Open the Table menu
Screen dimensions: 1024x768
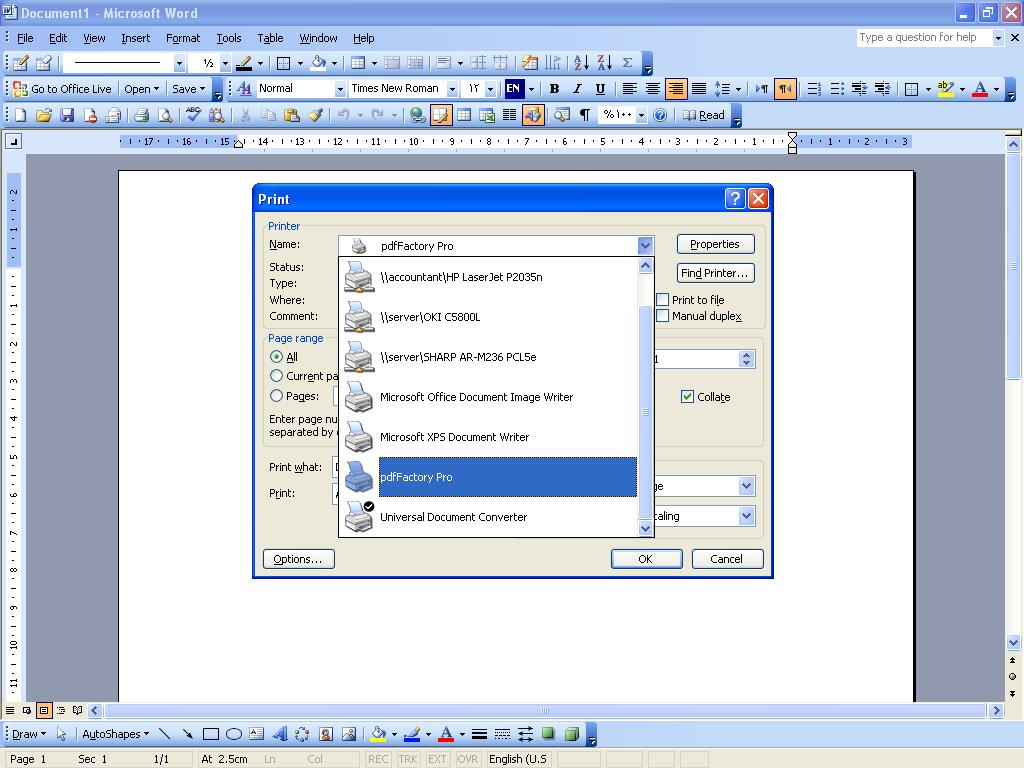[270, 38]
